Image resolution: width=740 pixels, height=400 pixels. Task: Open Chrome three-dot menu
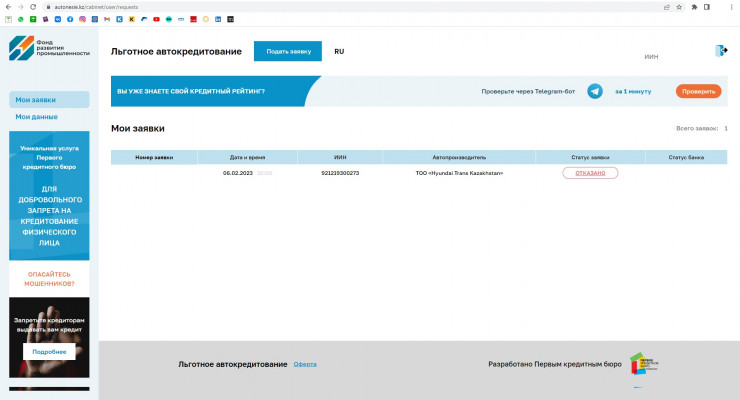731,6
